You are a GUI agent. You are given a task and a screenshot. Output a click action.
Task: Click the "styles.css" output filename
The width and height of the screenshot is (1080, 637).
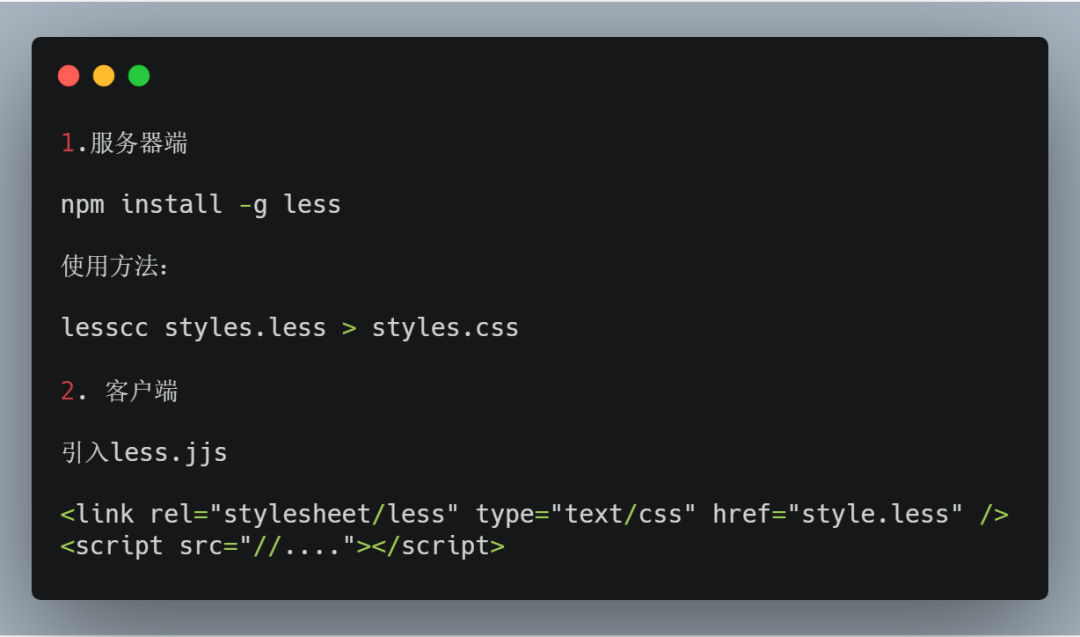445,328
